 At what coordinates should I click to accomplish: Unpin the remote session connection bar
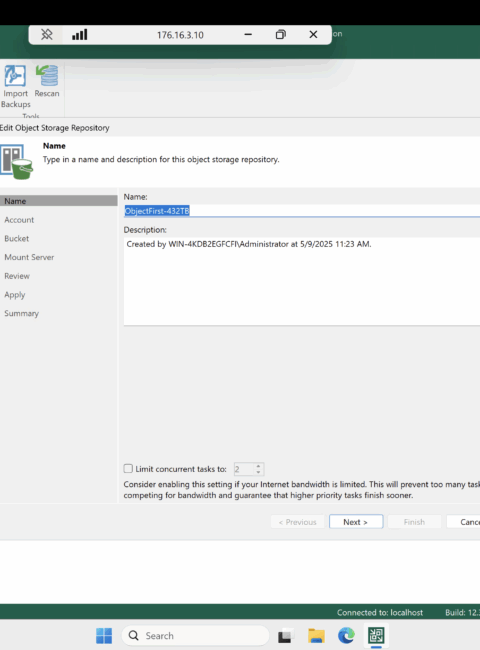(x=46, y=35)
